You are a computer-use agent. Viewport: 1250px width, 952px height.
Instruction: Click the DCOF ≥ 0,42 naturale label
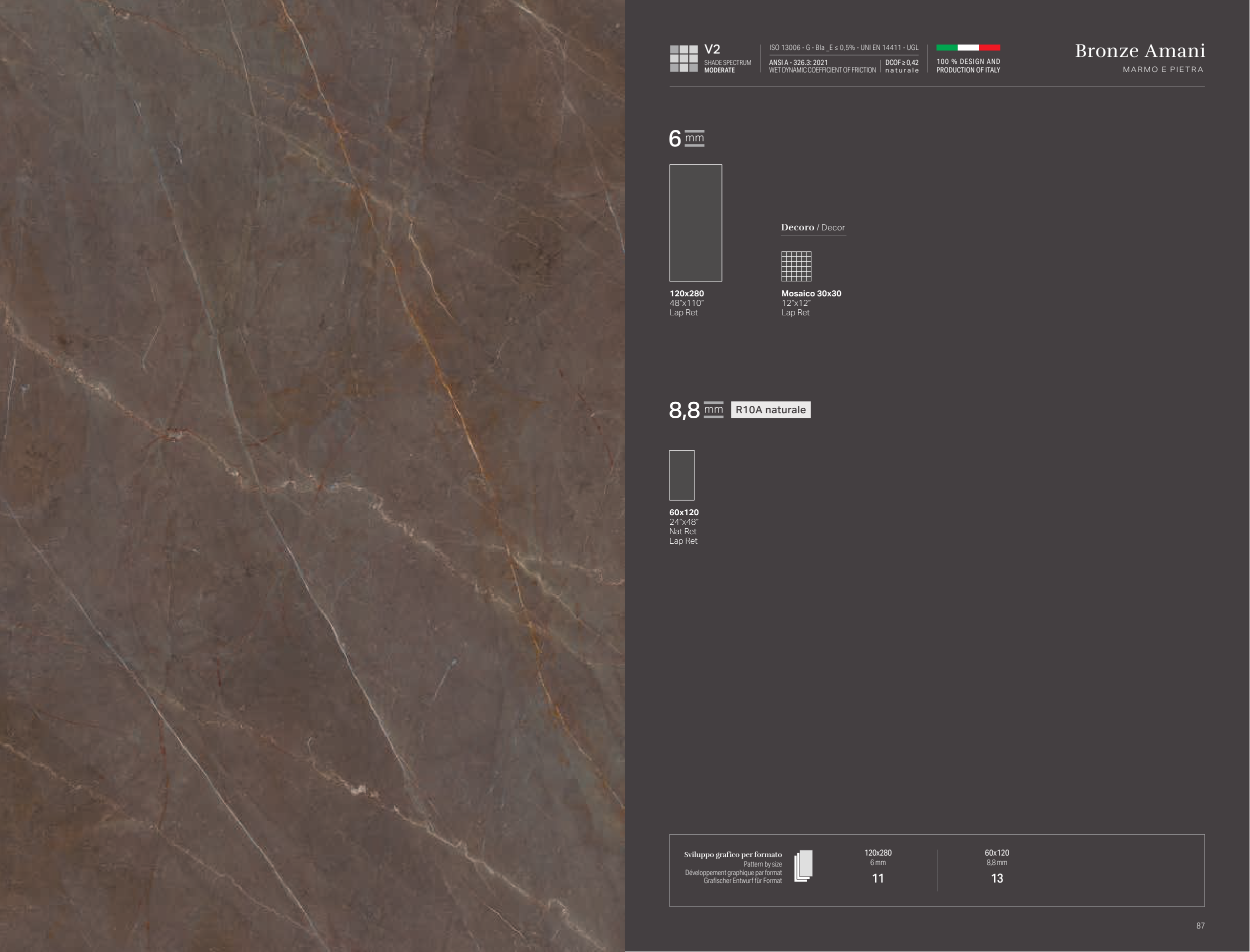point(901,66)
